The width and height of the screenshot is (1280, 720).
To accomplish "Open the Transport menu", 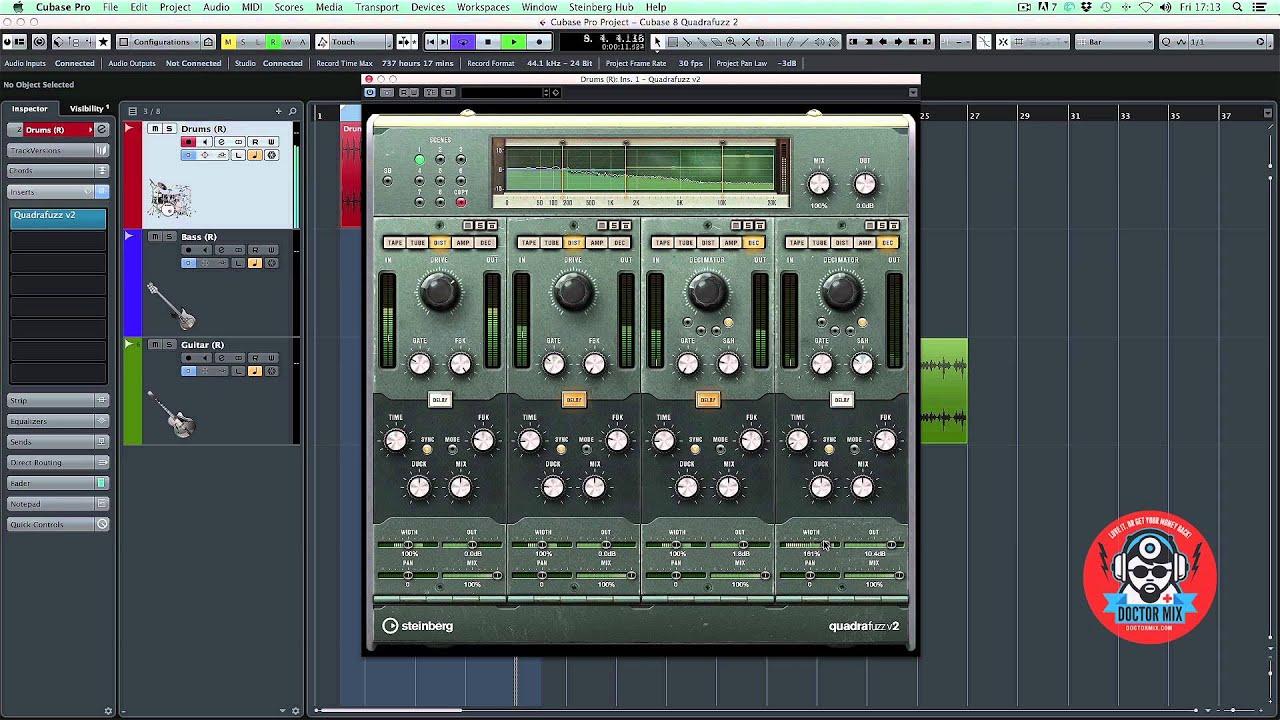I will (377, 7).
